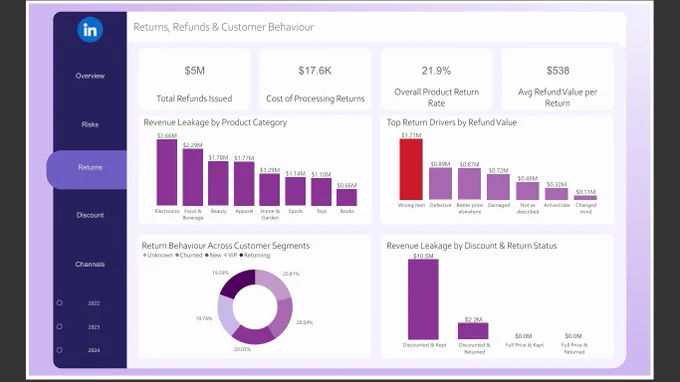Click the Overall Product Return Rate card
The image size is (680, 382).
pos(436,79)
